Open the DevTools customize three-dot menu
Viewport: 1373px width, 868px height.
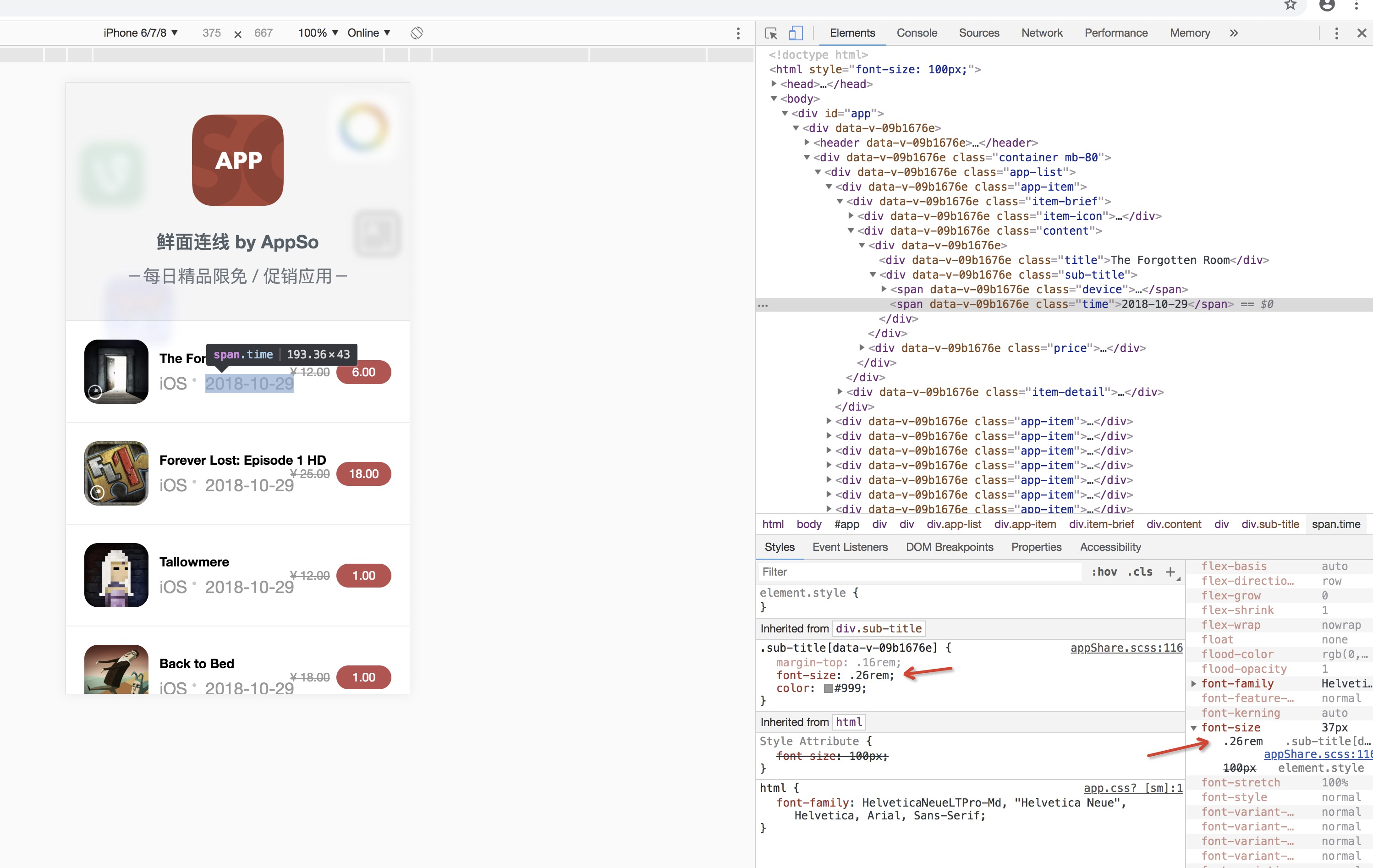[1336, 33]
